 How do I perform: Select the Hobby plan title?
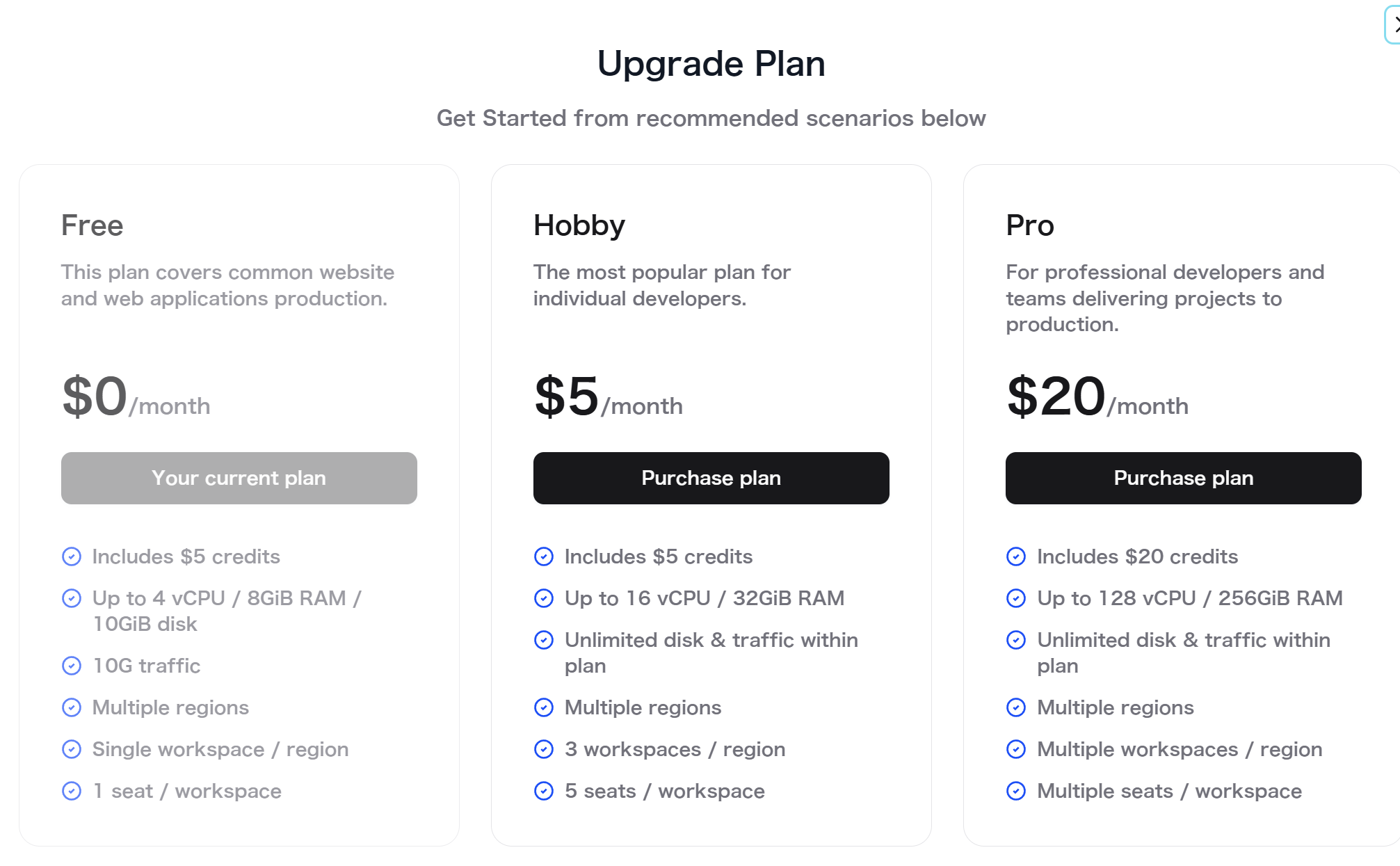(x=579, y=225)
